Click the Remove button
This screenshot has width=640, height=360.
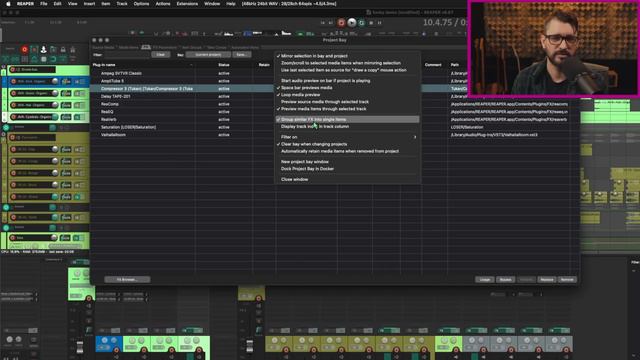click(x=567, y=280)
